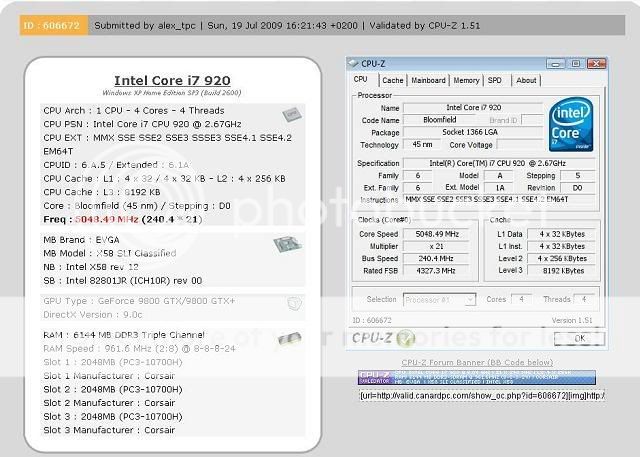Screen dimensions: 640x457
Task: Click the Bus Speed value 240.4 MHz
Action: pos(437,259)
